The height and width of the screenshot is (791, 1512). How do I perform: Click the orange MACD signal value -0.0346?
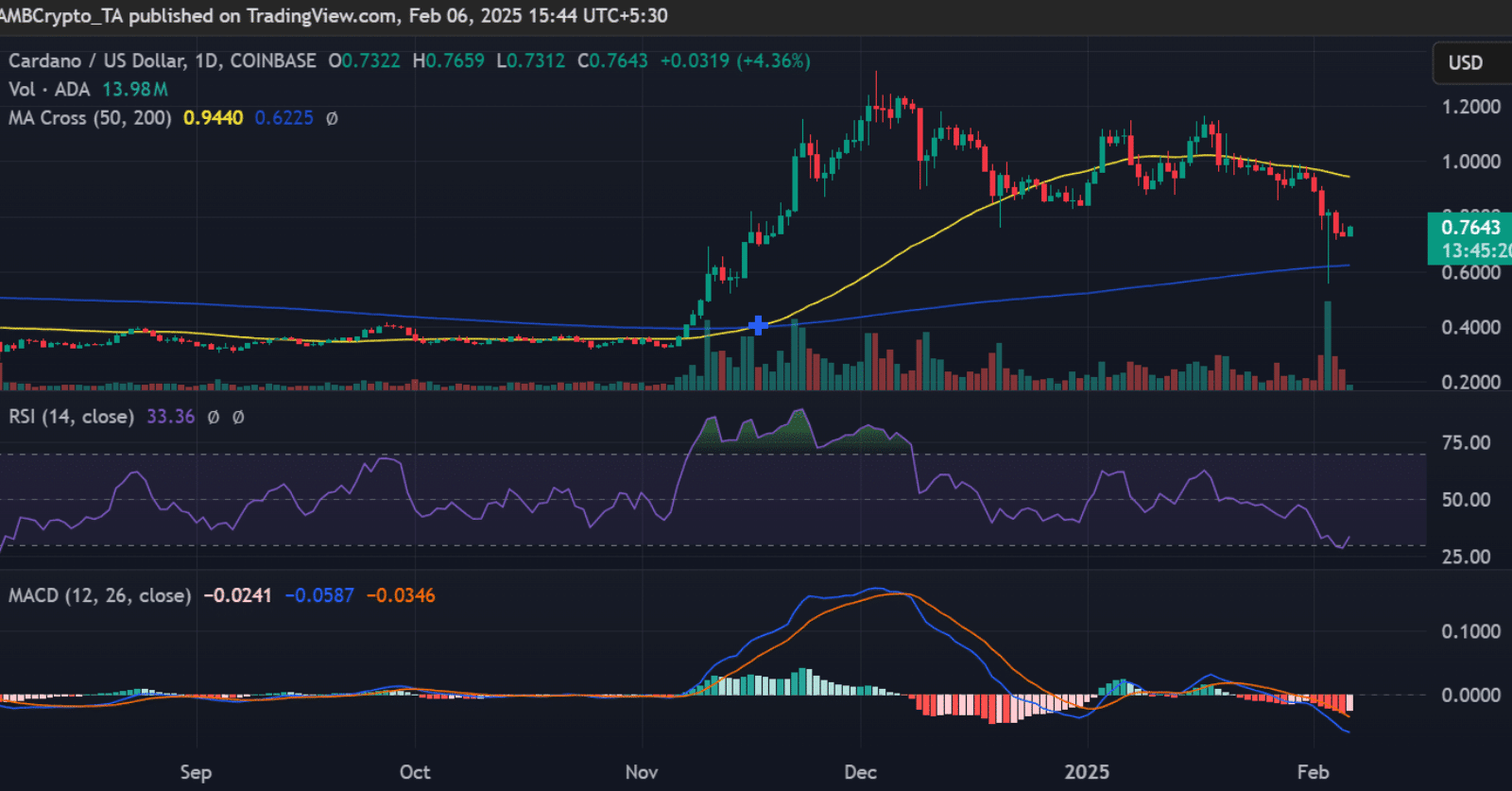(x=401, y=595)
